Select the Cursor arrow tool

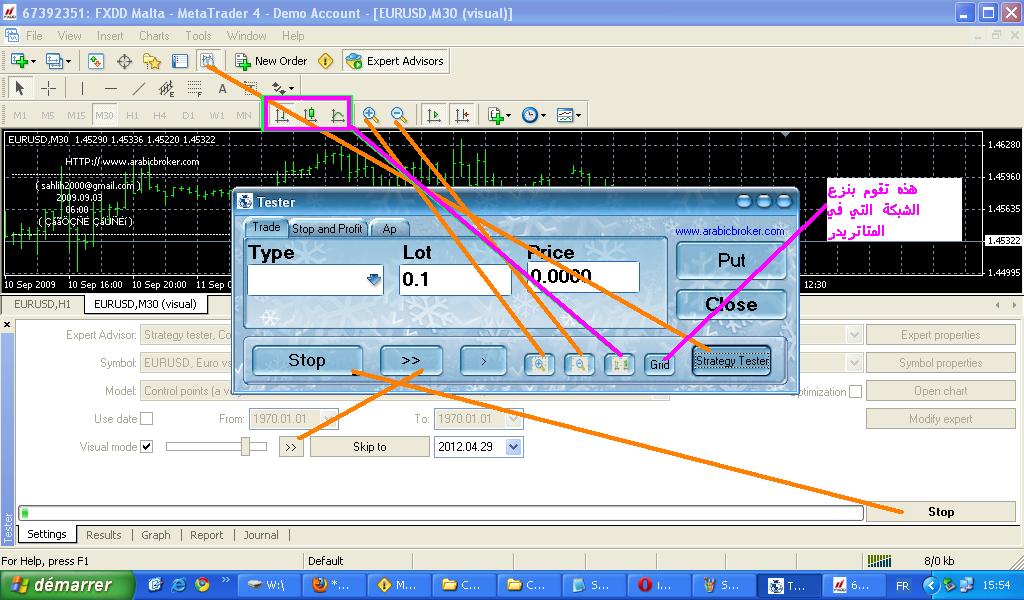pyautogui.click(x=20, y=88)
